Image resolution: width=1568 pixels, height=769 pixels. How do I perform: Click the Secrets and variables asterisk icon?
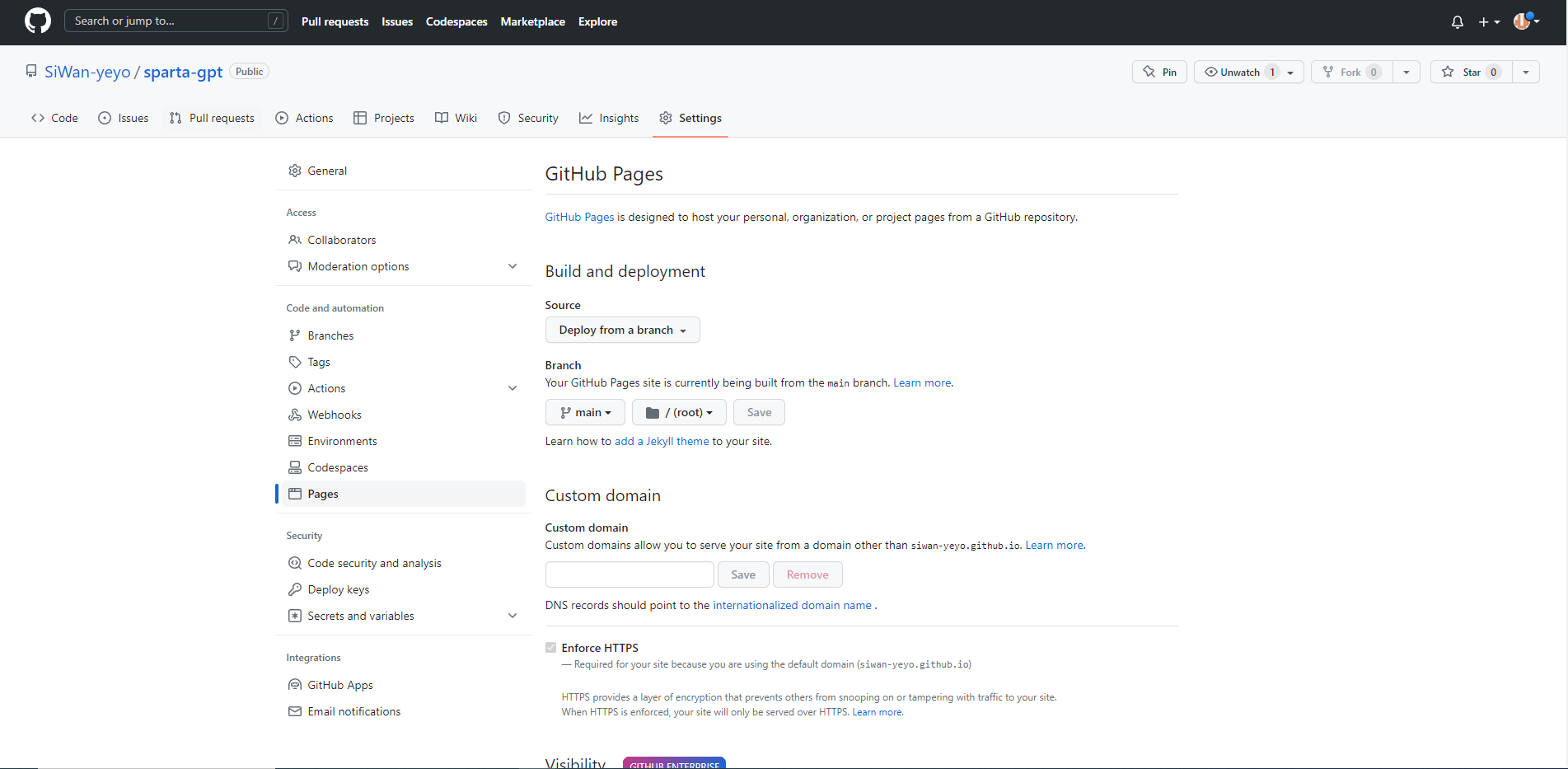point(295,616)
